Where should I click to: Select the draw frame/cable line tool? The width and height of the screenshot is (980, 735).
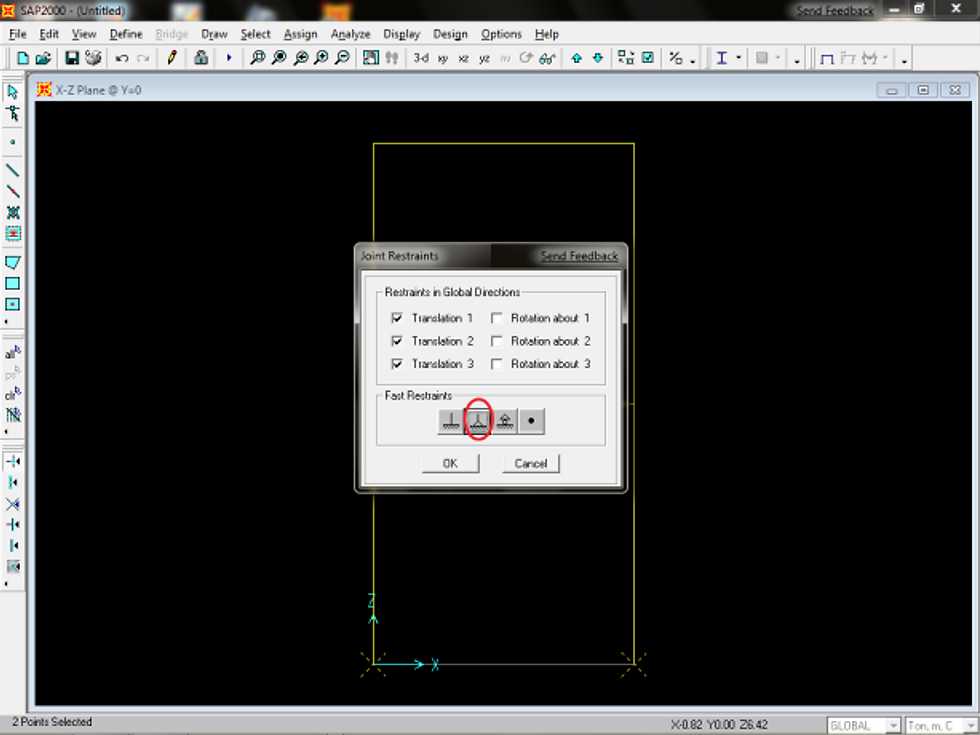12,170
